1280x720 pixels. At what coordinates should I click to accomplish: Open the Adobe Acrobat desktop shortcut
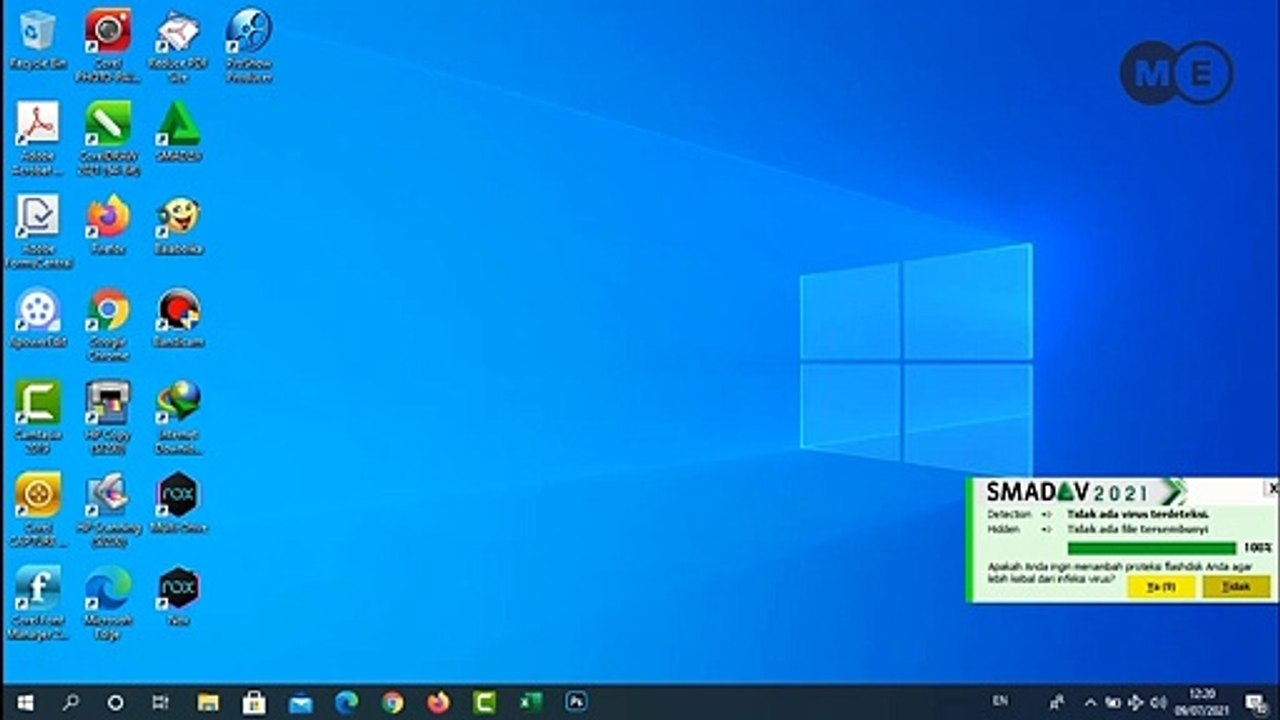(37, 137)
